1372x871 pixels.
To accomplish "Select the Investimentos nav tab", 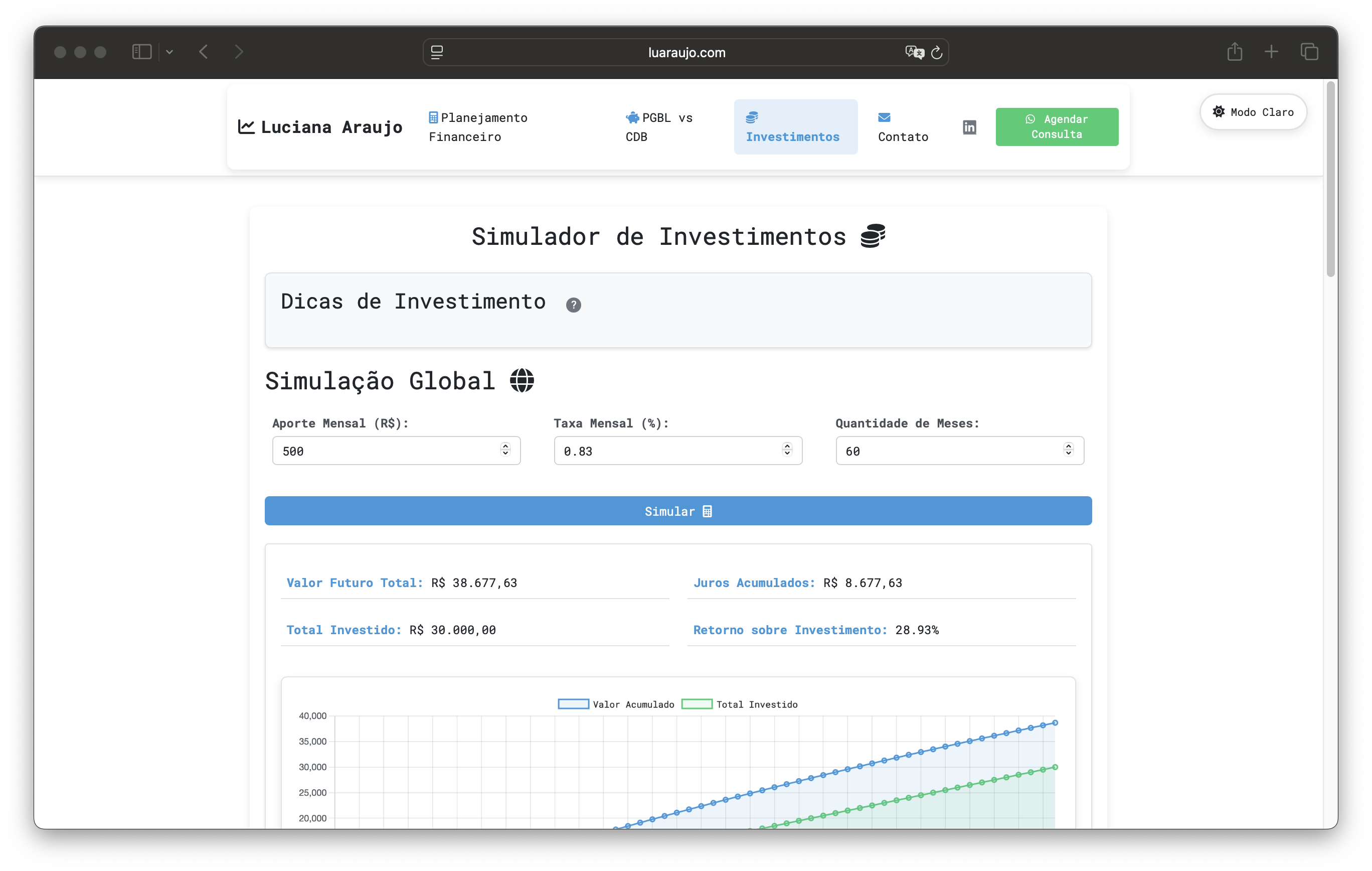I will pyautogui.click(x=795, y=127).
